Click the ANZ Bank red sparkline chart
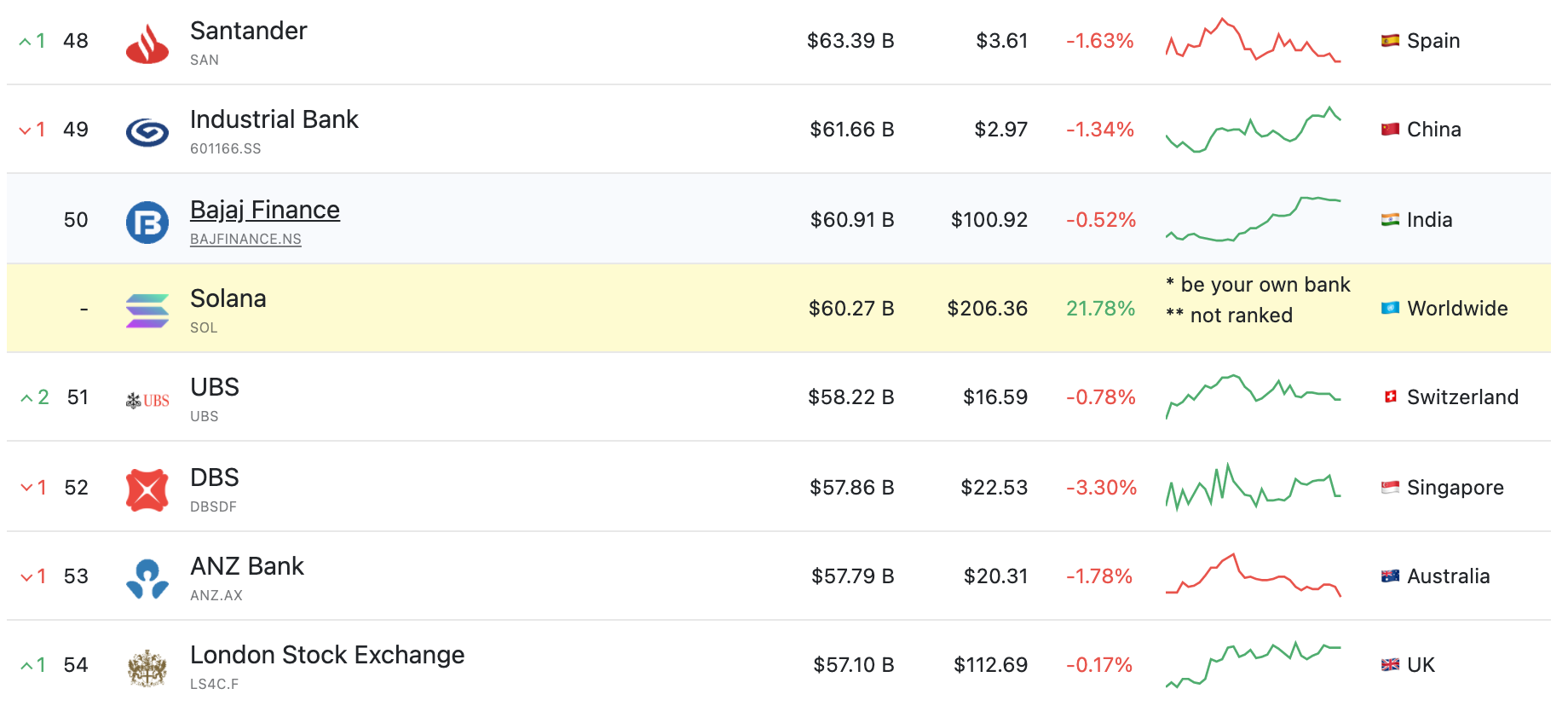The height and width of the screenshot is (706, 1568). point(1253,576)
